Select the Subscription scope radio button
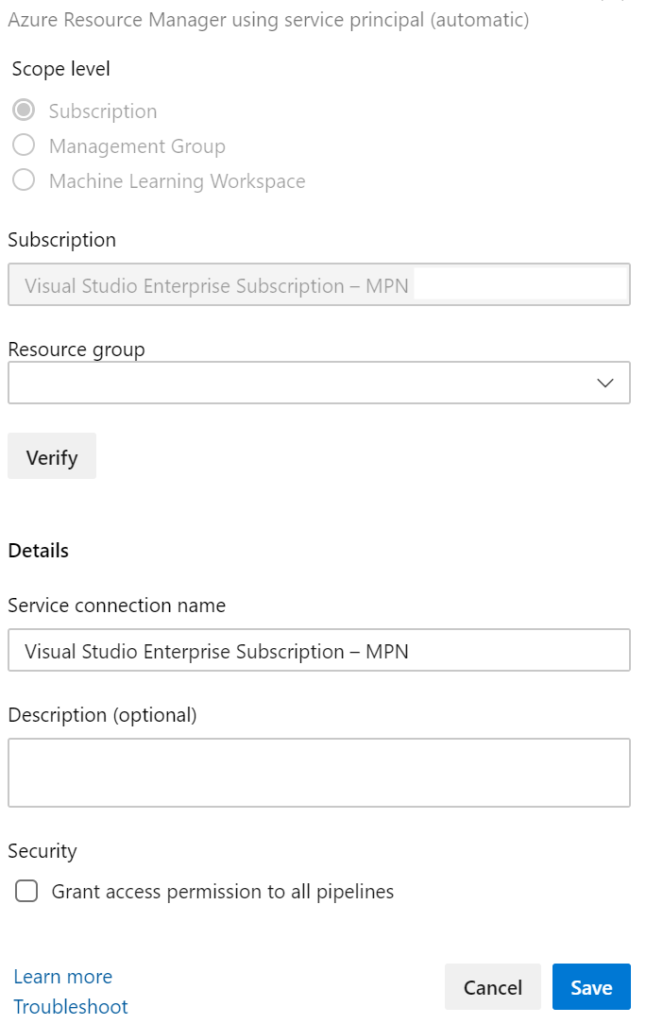The height and width of the screenshot is (1024, 646). click(x=24, y=110)
